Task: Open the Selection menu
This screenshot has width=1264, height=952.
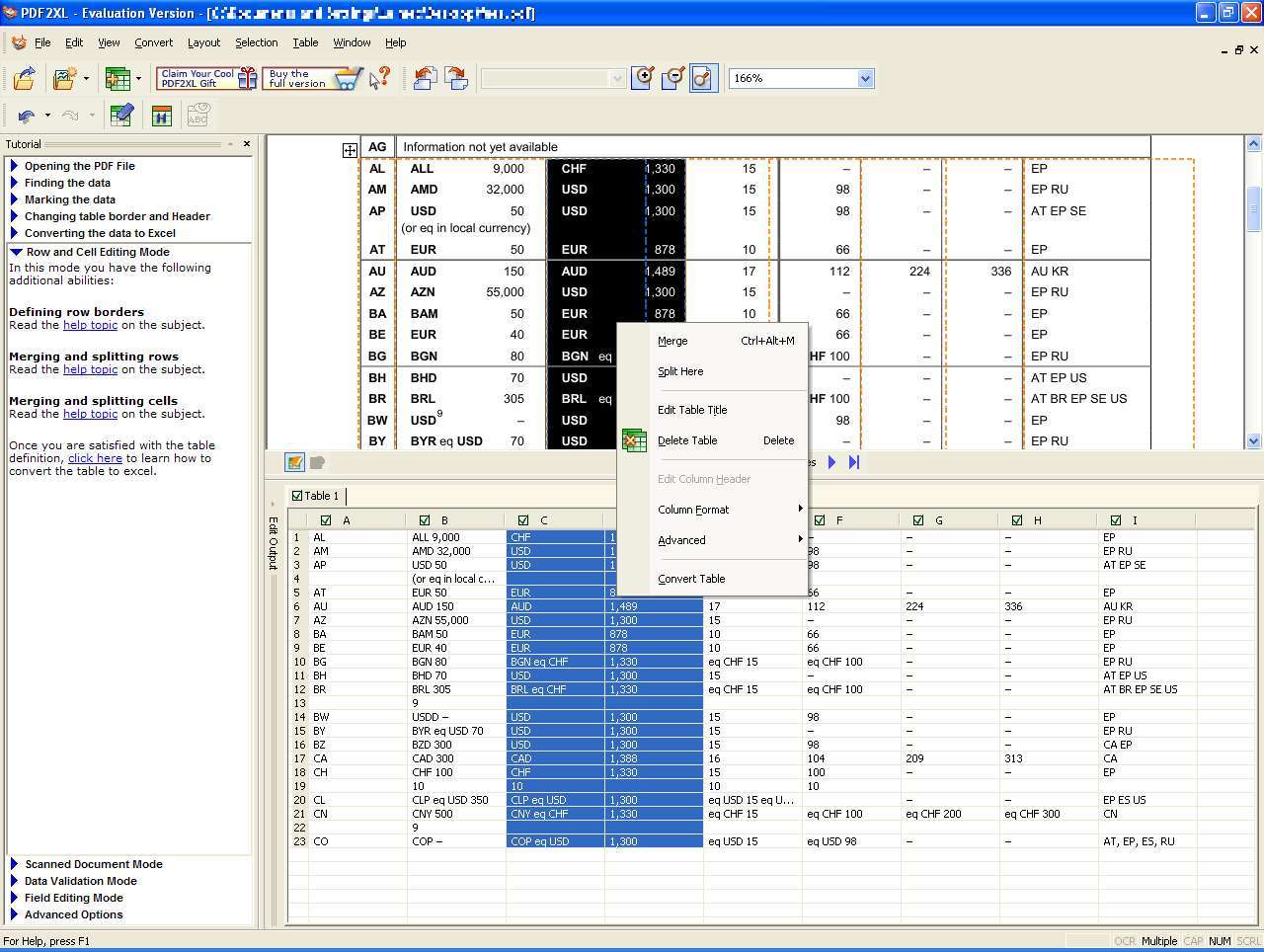Action: [x=256, y=42]
